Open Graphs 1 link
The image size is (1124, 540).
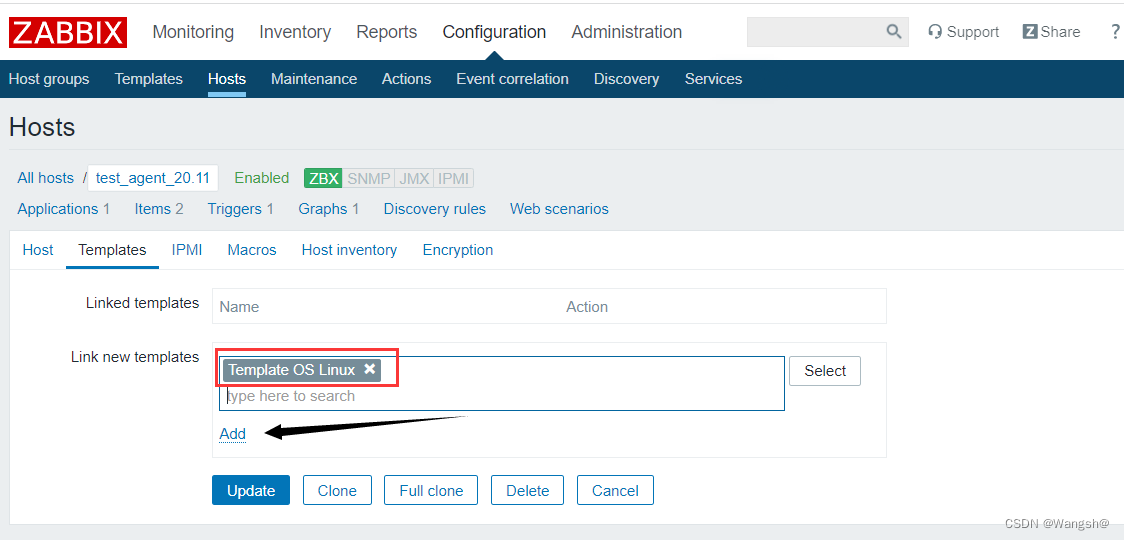pyautogui.click(x=328, y=209)
